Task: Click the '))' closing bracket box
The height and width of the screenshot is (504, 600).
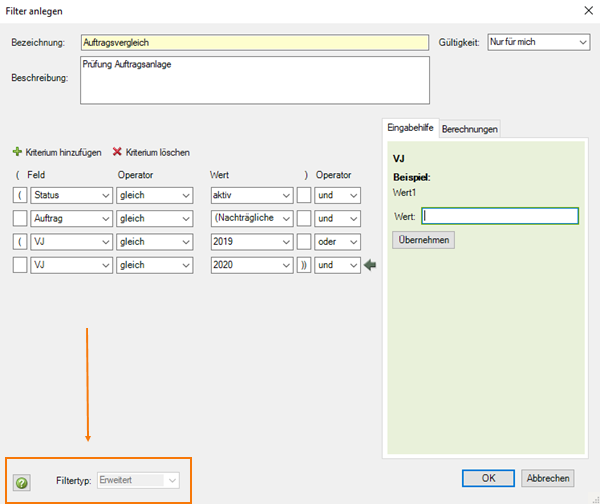Action: (x=304, y=265)
